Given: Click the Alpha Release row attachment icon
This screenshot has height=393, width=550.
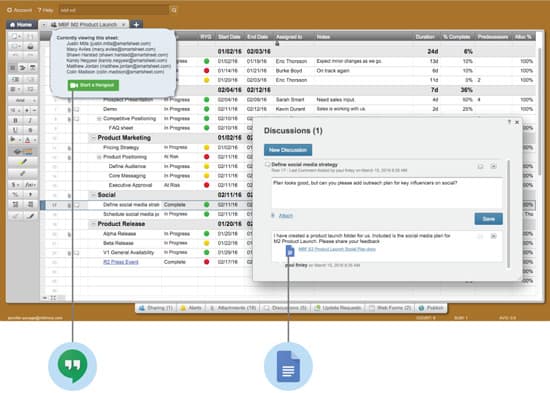Looking at the screenshot, I should coord(69,234).
